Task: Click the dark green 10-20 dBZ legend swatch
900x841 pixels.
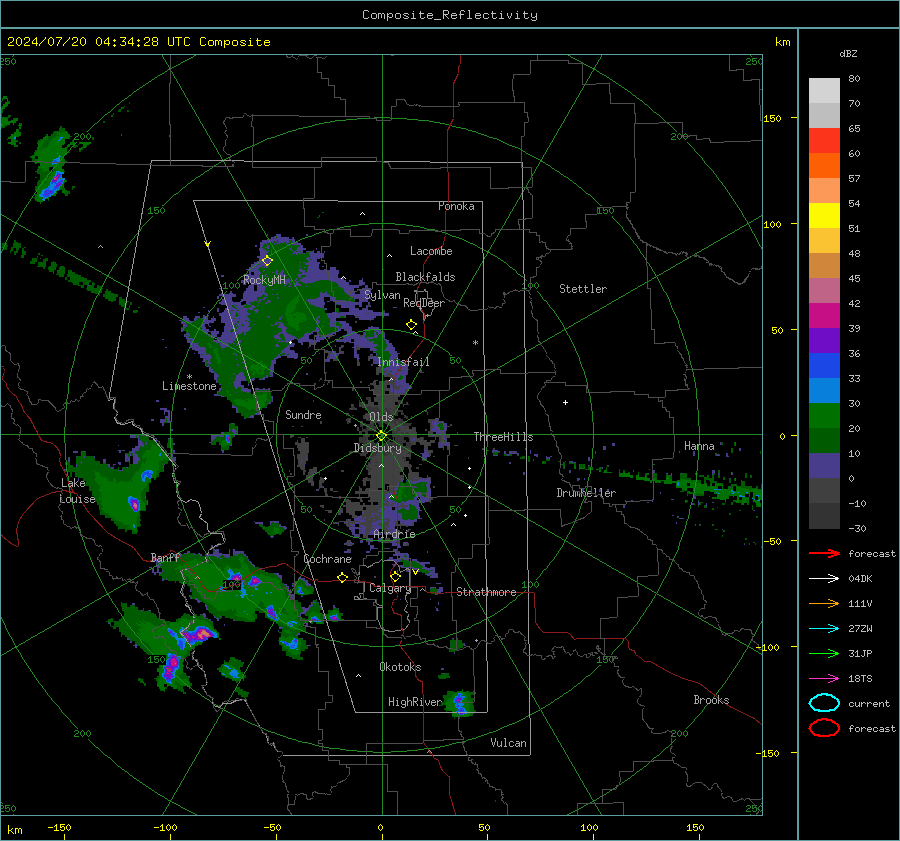Action: 824,441
